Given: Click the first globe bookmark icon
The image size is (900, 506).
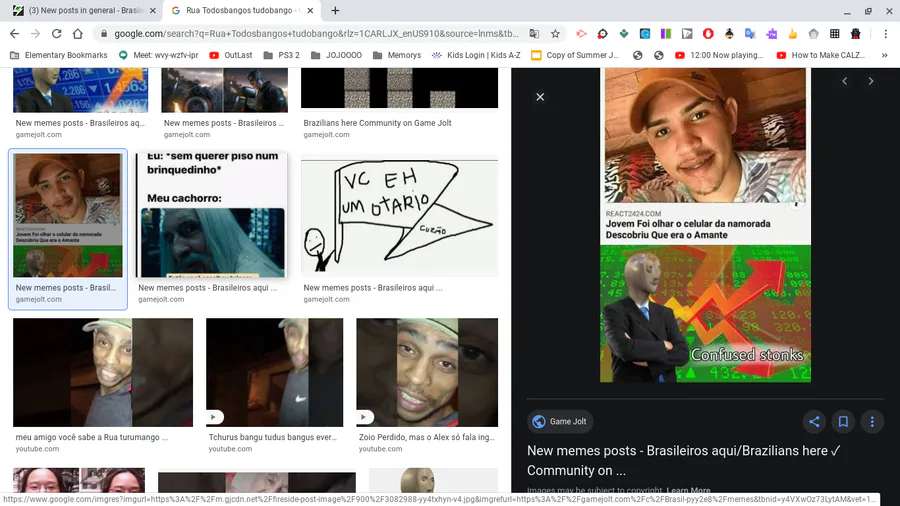Looking at the screenshot, I should (637, 55).
